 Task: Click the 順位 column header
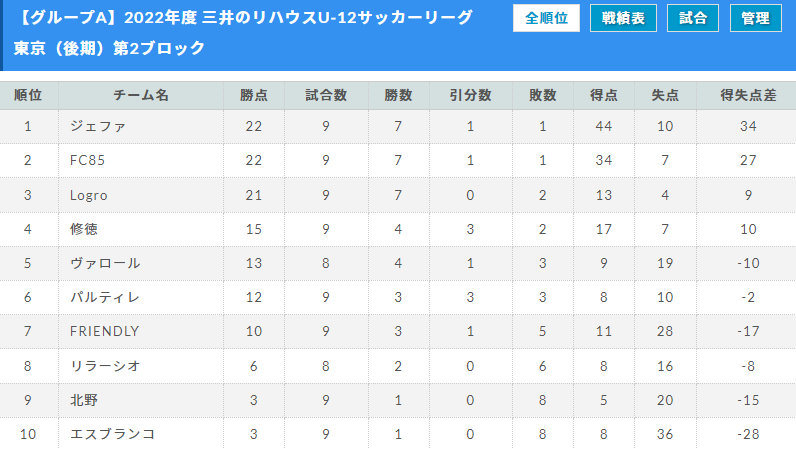tap(28, 95)
